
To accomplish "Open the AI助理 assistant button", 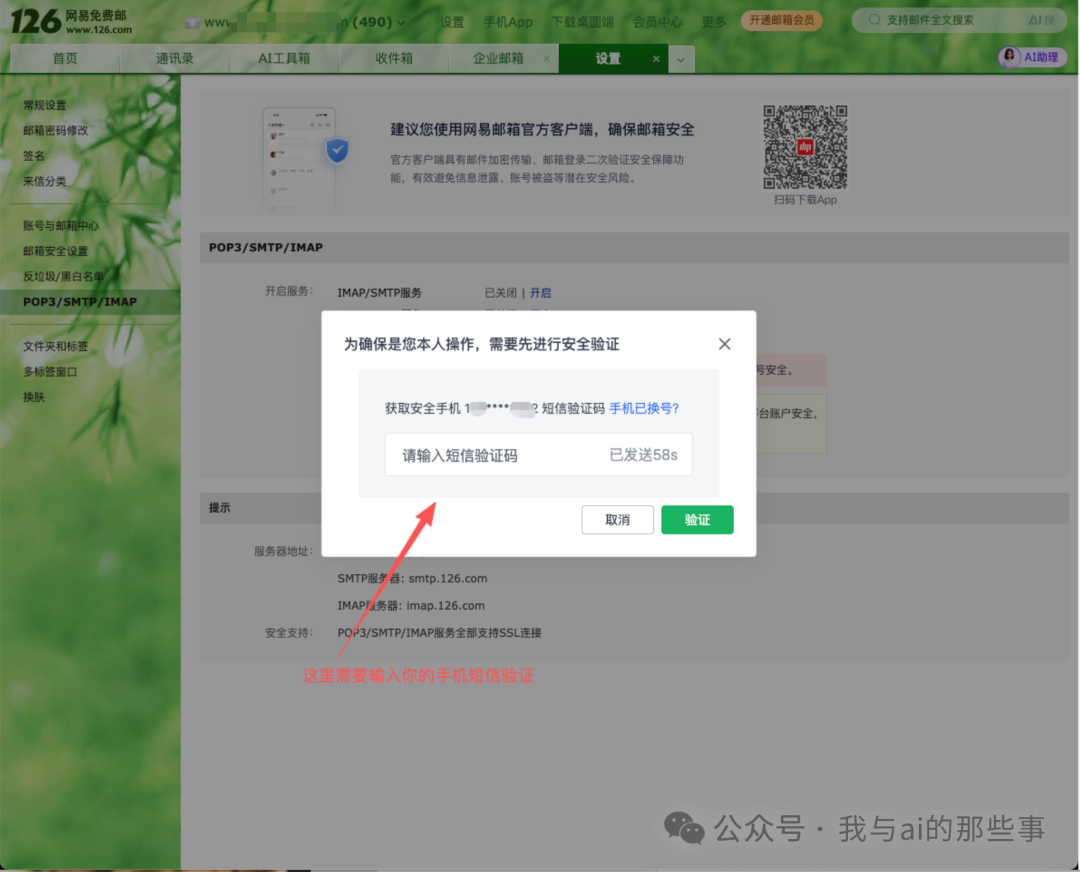I will [1032, 57].
